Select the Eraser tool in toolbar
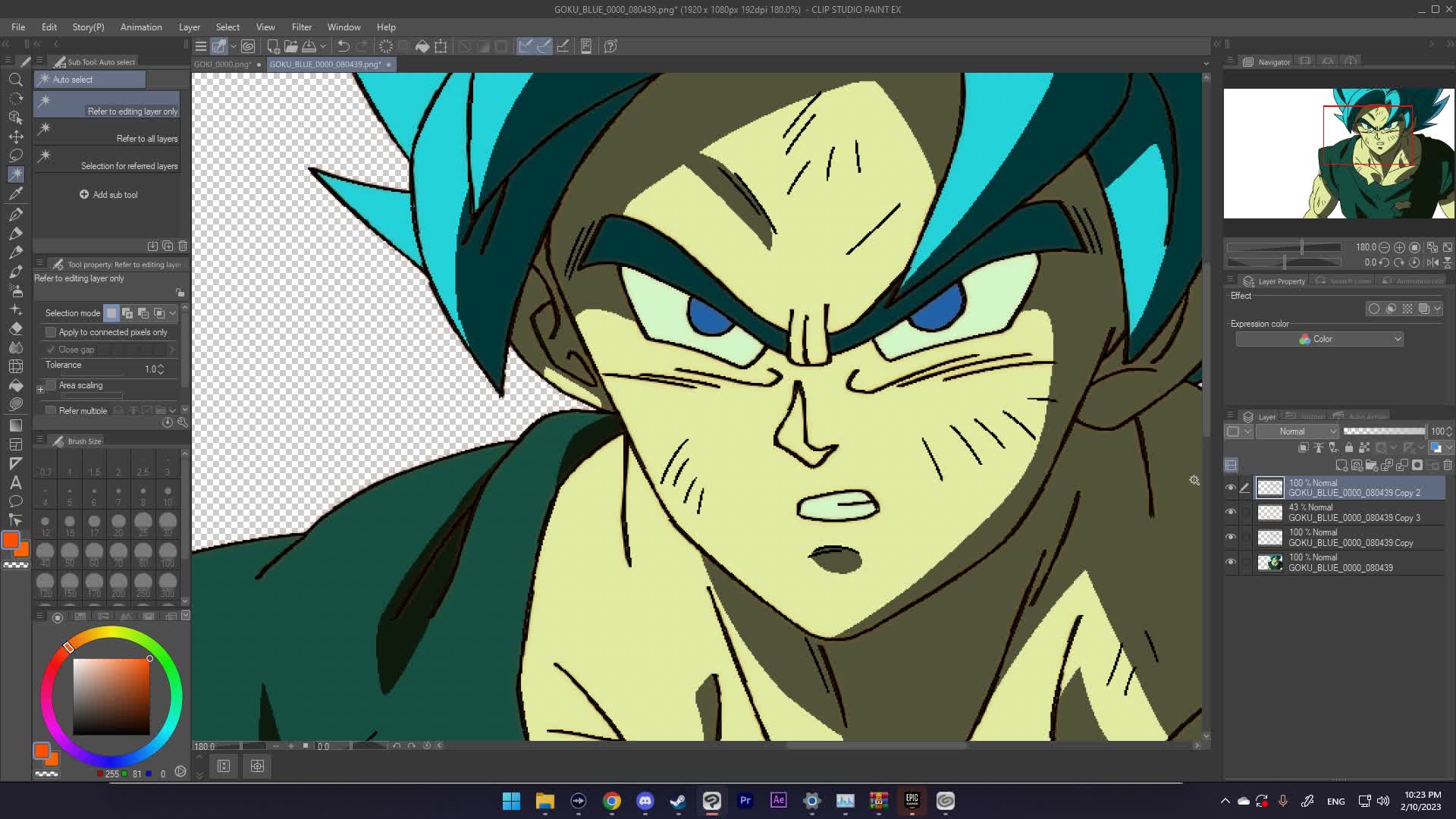Image resolution: width=1456 pixels, height=819 pixels. 15,328
